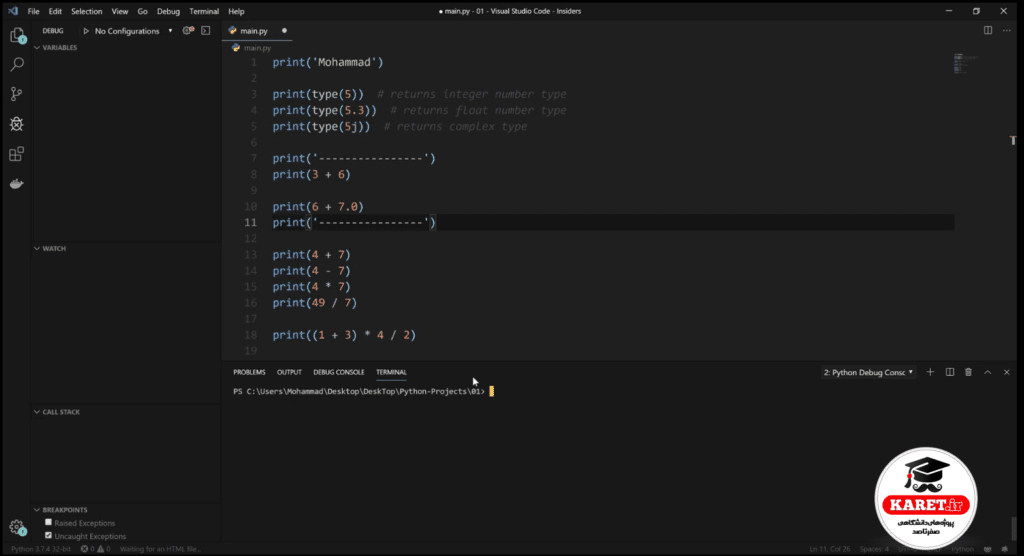
Task: Select the TERMINAL panel tab
Action: [x=391, y=372]
